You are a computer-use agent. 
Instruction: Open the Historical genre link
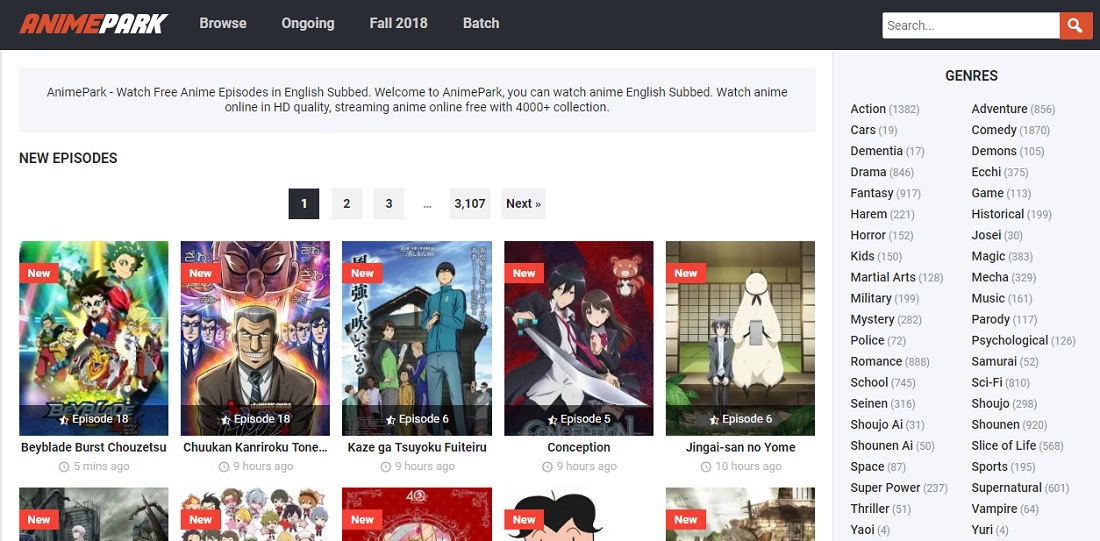click(x=998, y=214)
